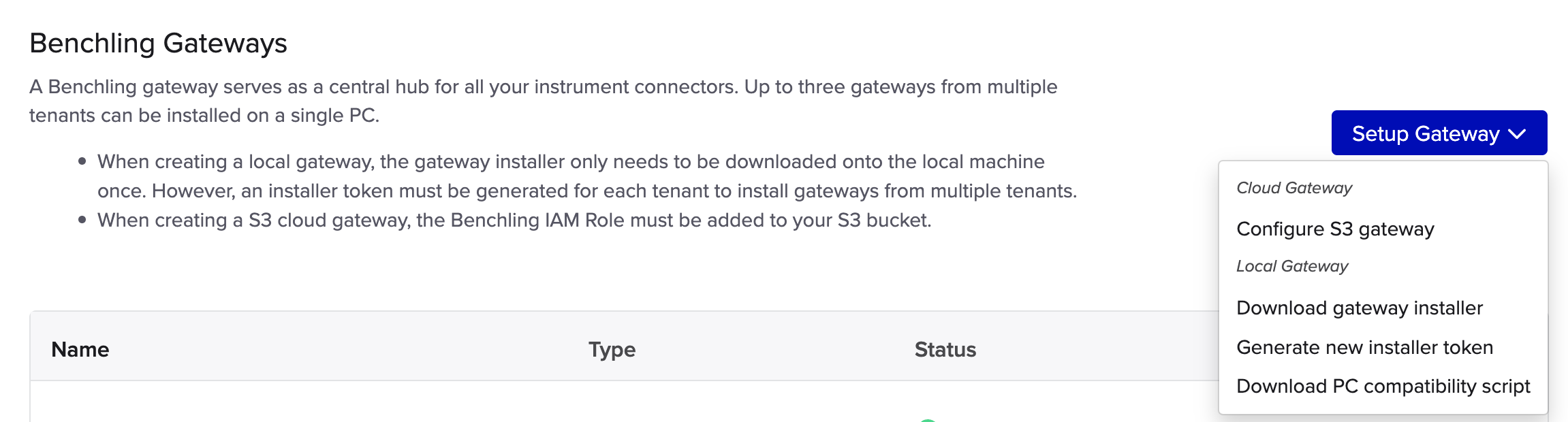
Task: Click the Status column header
Action: coord(945,349)
